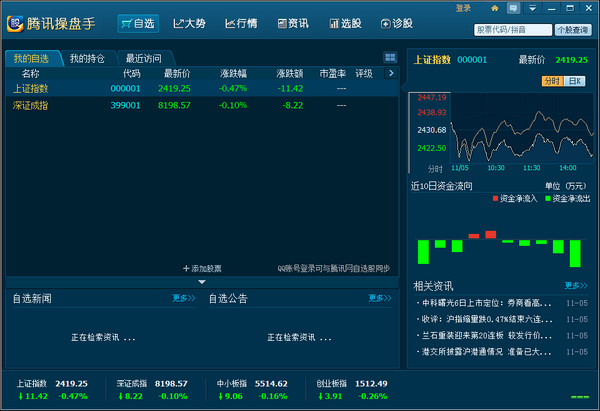Open the 资讯 news section
This screenshot has height=411, width=600.
293,24
